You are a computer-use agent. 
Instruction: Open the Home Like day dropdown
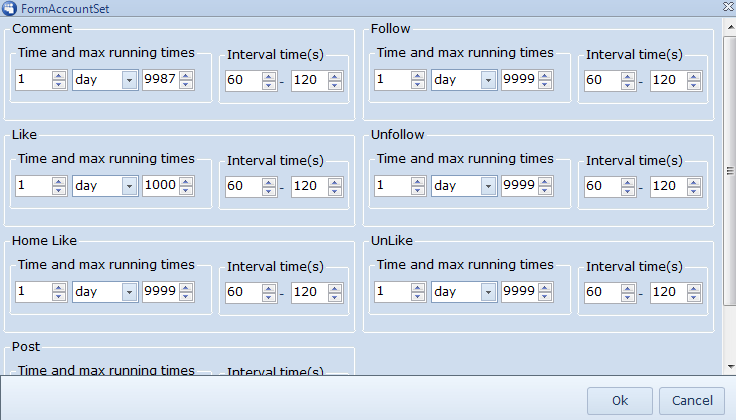(x=129, y=292)
